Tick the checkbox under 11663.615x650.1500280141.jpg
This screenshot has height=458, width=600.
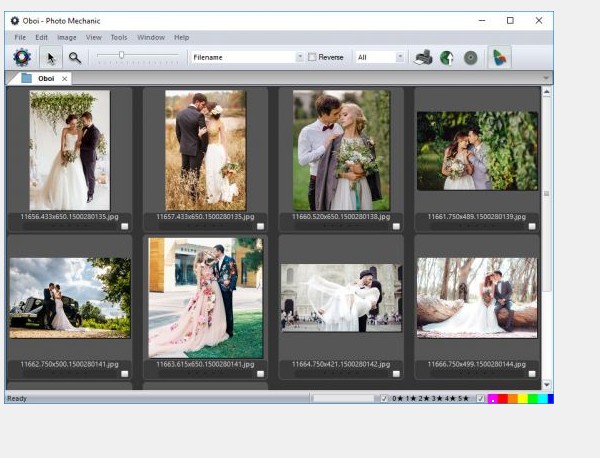(261, 374)
